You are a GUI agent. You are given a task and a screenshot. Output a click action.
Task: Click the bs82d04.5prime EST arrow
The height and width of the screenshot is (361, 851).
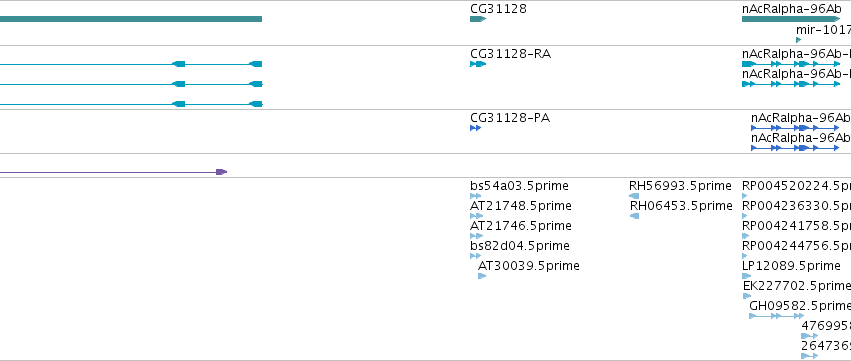point(476,256)
